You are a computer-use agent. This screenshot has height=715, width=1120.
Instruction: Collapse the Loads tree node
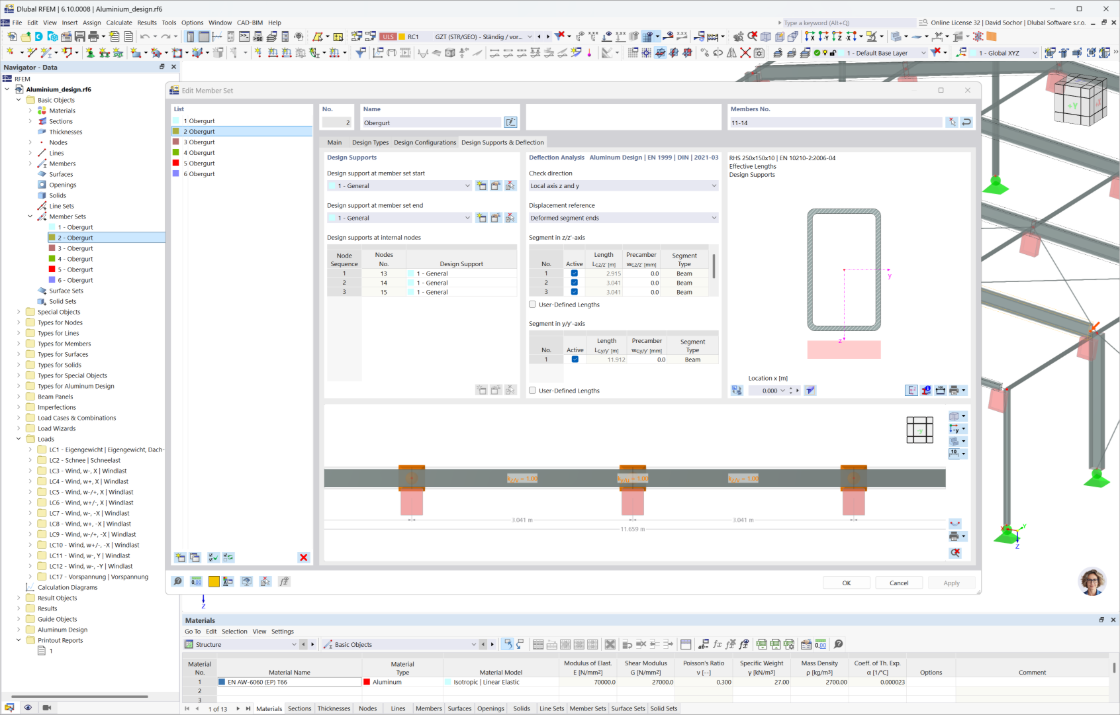(19, 439)
